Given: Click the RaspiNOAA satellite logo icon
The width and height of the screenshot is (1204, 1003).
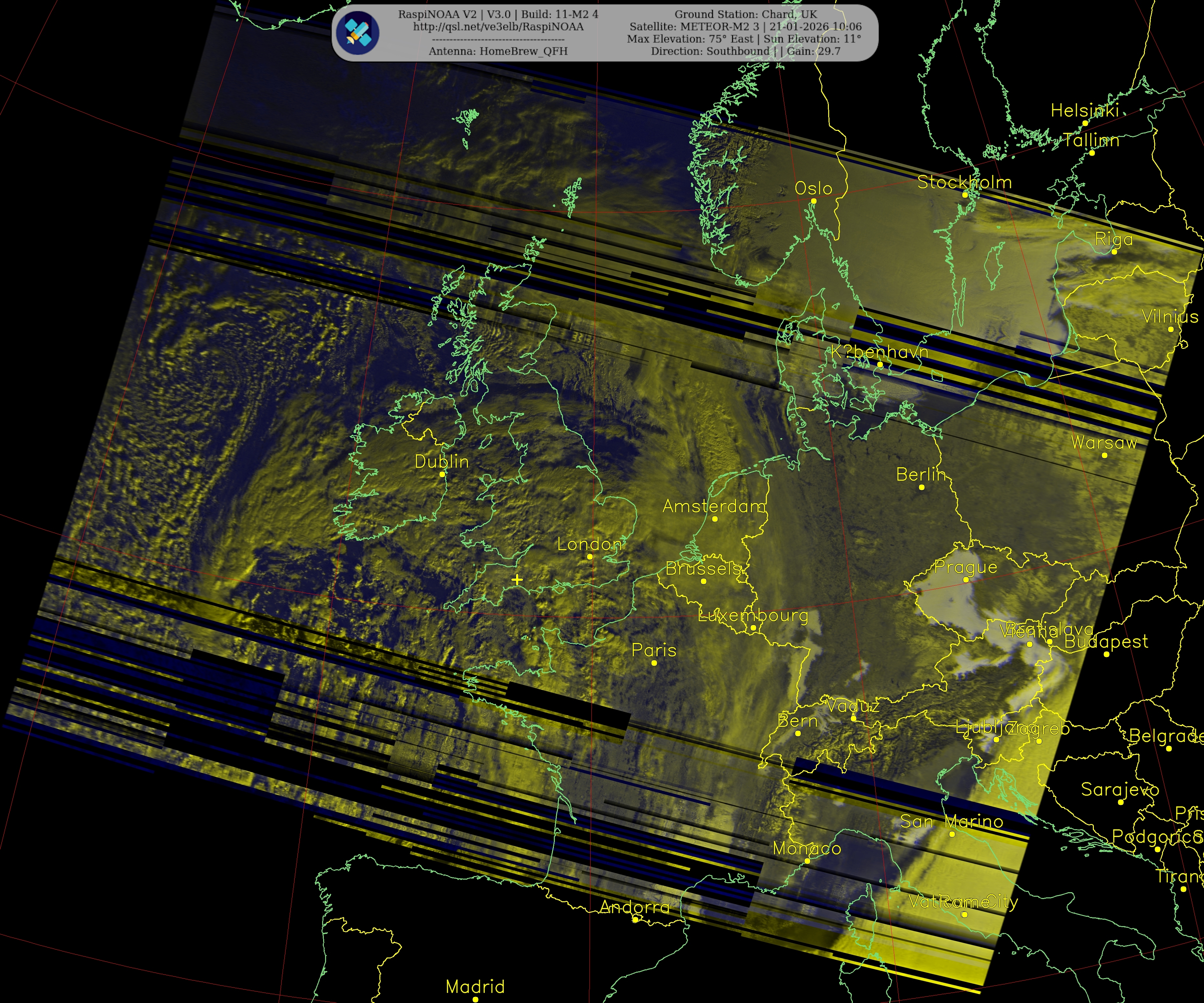Looking at the screenshot, I should [357, 33].
